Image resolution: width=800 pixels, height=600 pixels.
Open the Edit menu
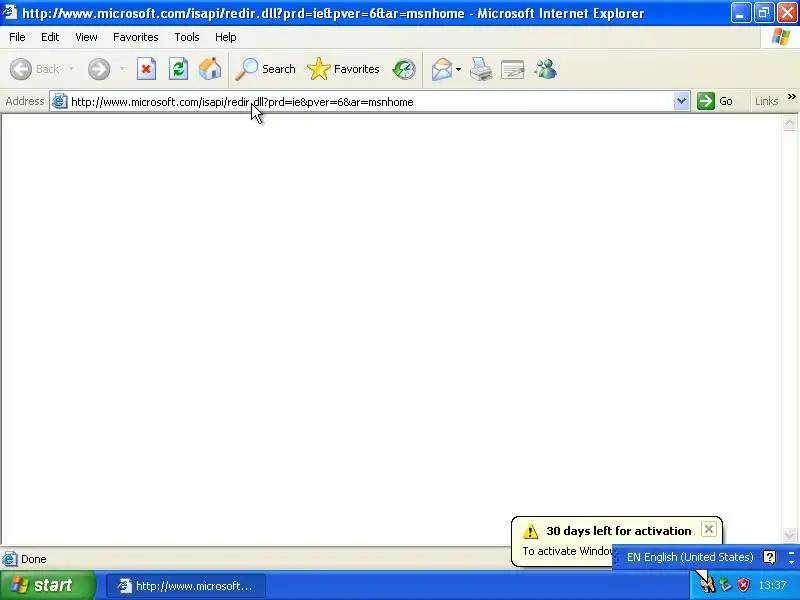click(x=50, y=37)
